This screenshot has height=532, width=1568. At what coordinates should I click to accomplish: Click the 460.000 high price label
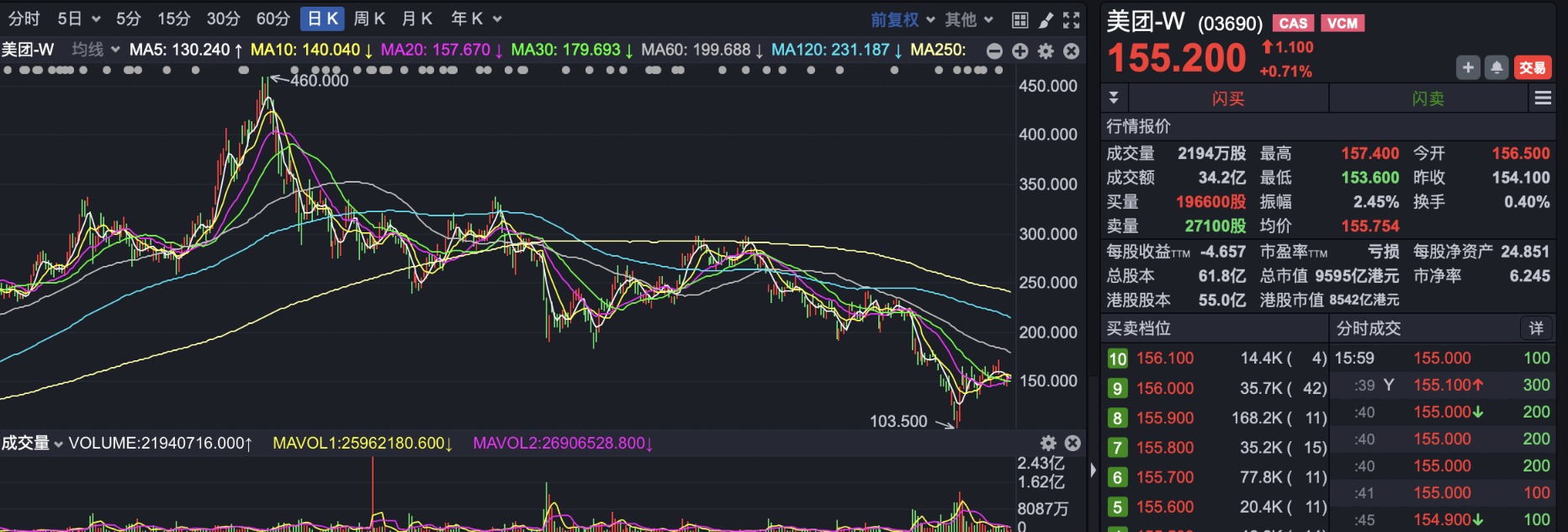pyautogui.click(x=319, y=81)
